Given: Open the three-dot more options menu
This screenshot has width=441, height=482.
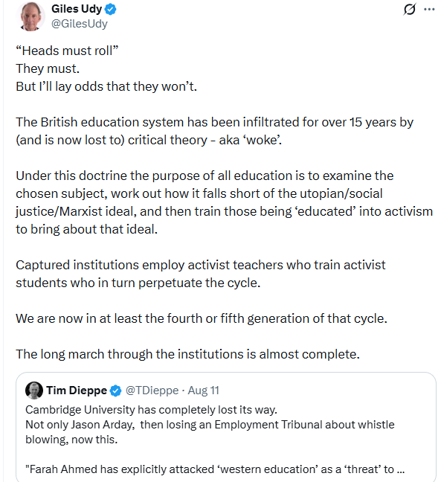Looking at the screenshot, I should pos(429,9).
